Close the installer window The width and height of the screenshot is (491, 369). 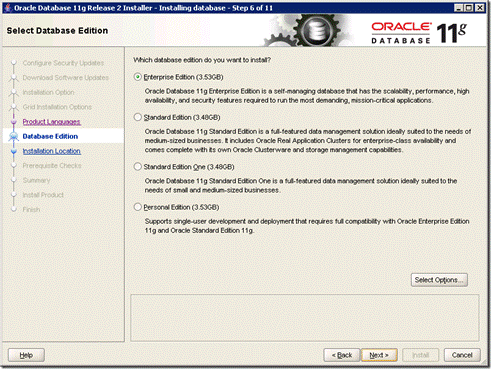coord(480,8)
